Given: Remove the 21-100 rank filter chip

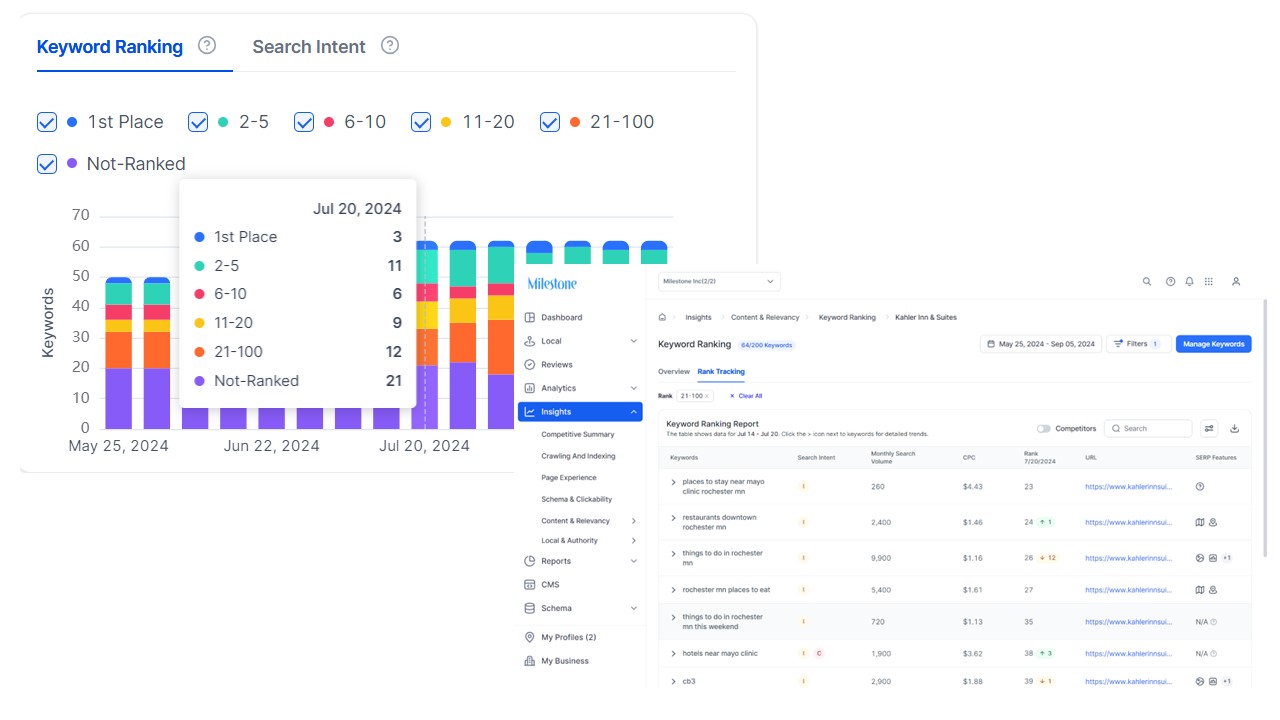Looking at the screenshot, I should click(x=707, y=396).
